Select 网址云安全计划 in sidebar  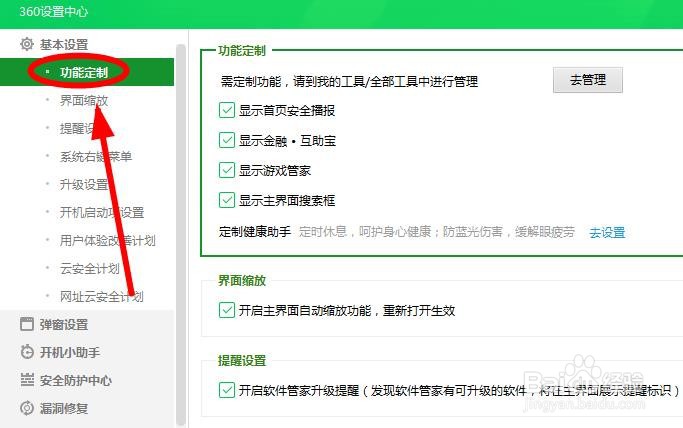click(101, 297)
